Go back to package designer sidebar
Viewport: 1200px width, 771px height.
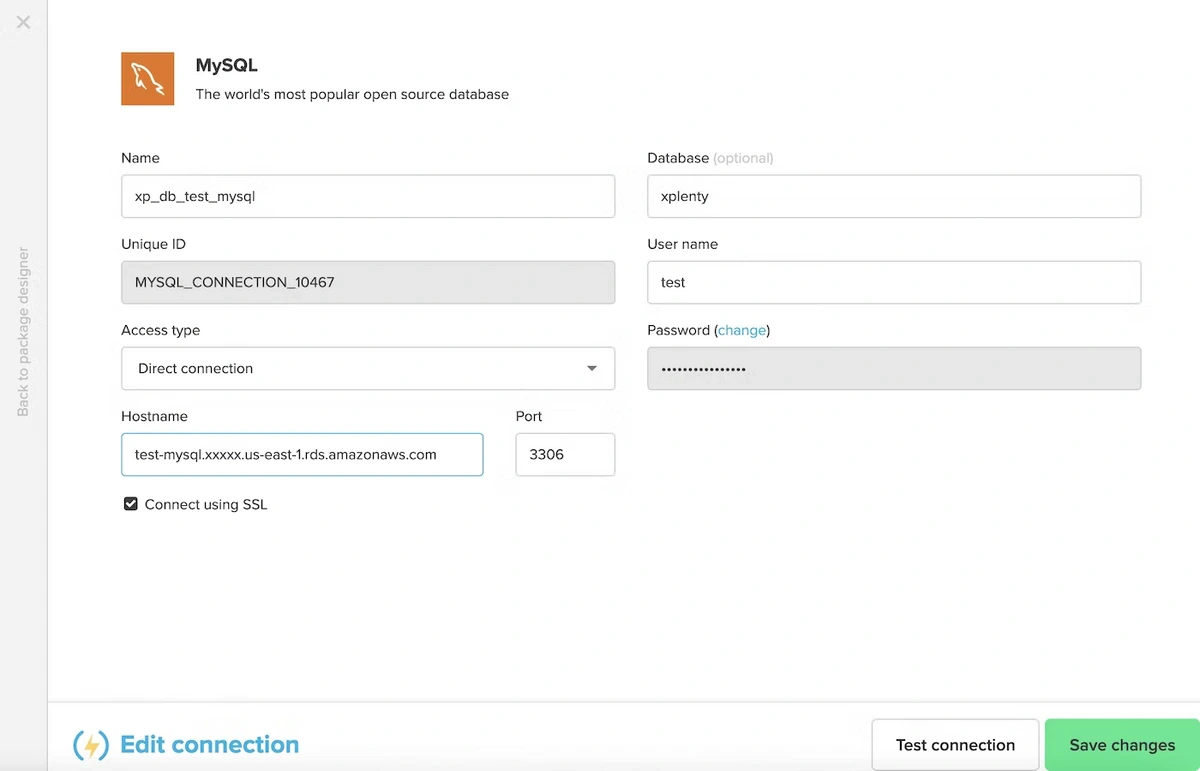[x=23, y=332]
